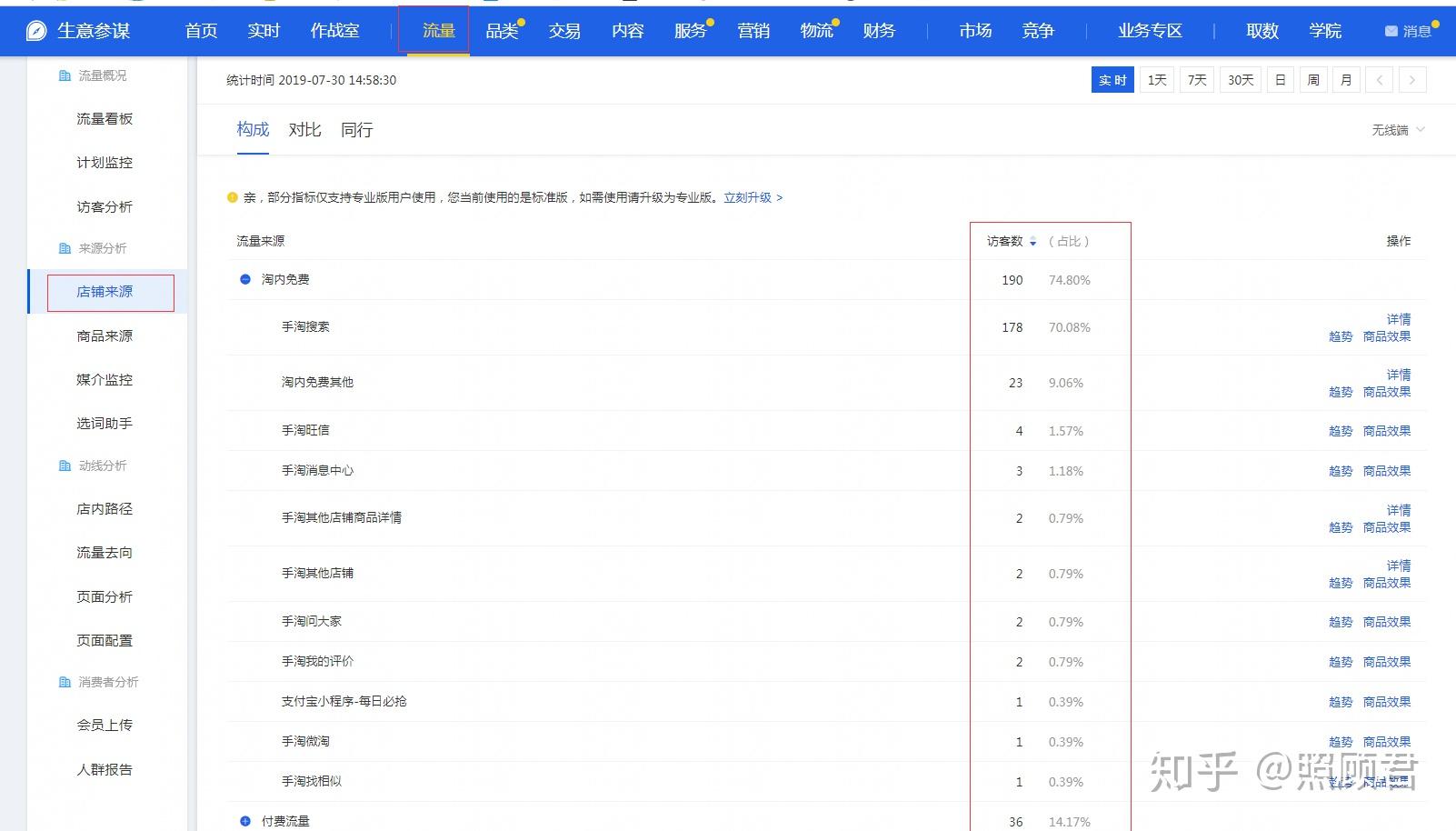Image resolution: width=1456 pixels, height=831 pixels.
Task: Open 页面配置 in the sidebar
Action: (105, 641)
